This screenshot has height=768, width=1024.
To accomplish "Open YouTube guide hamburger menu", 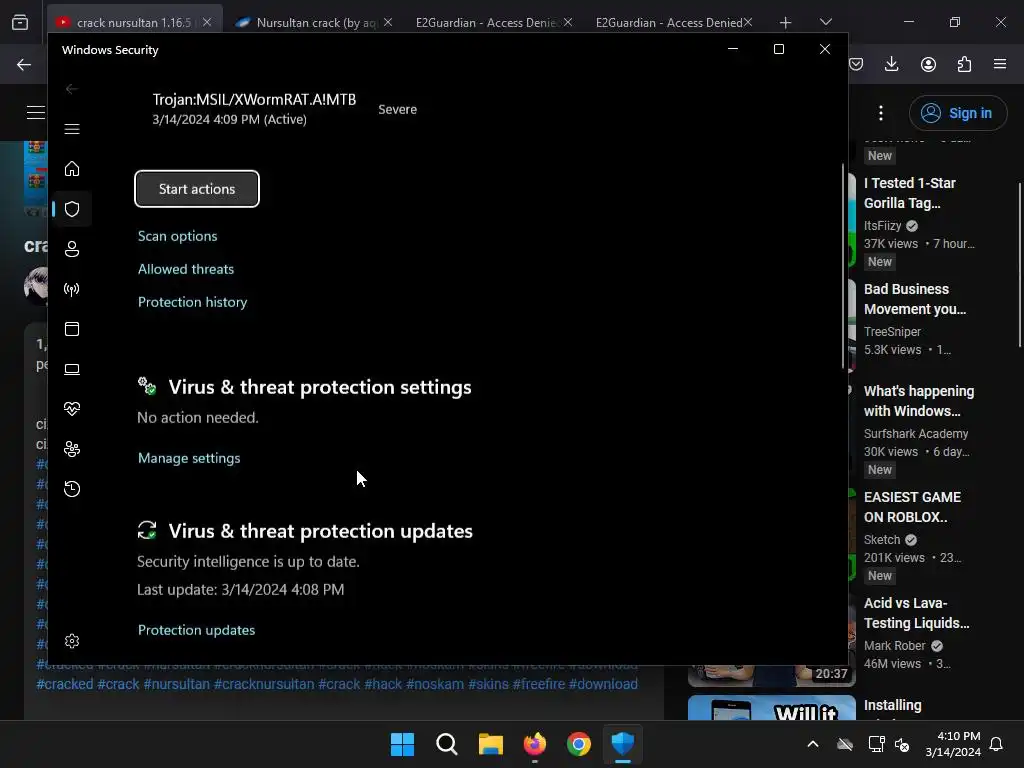I will [36, 112].
